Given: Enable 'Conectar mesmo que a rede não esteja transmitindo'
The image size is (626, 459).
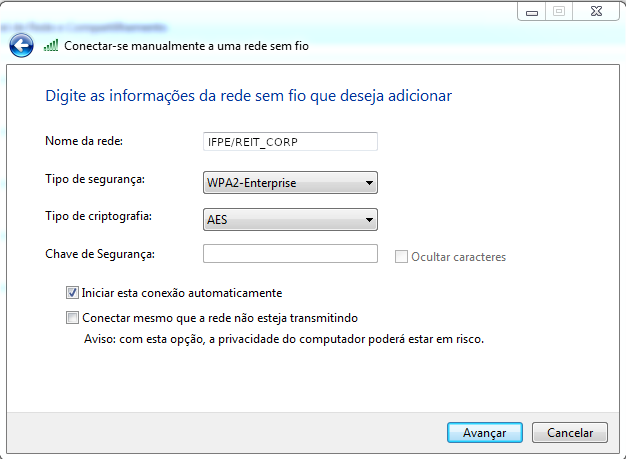Looking at the screenshot, I should [72, 318].
